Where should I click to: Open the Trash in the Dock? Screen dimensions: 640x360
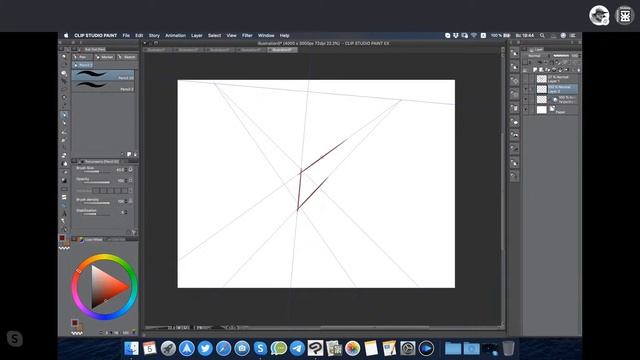[x=508, y=348]
